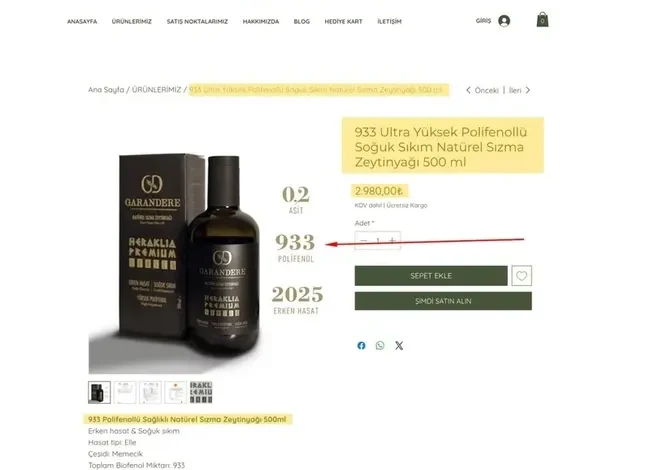Go to next product with İleri arrow

[519, 90]
